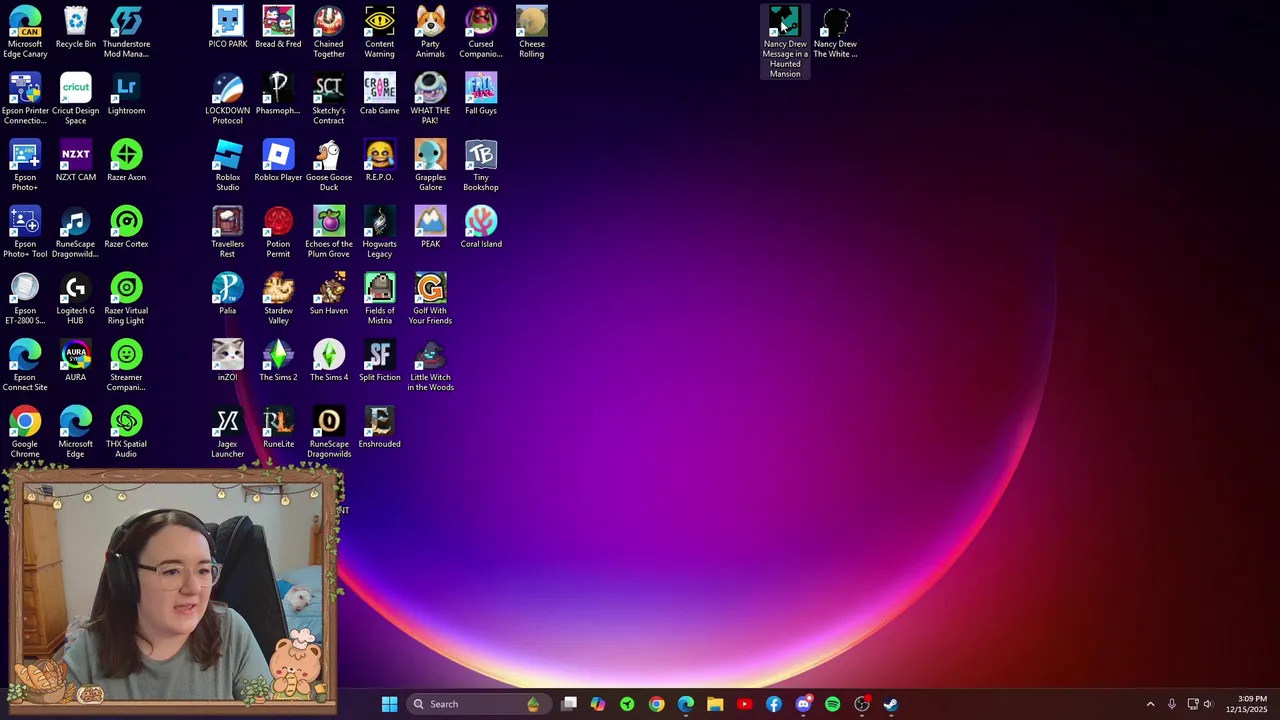This screenshot has width=1280, height=720.
Task: Select Golf With Your Friends icon
Action: [430, 299]
